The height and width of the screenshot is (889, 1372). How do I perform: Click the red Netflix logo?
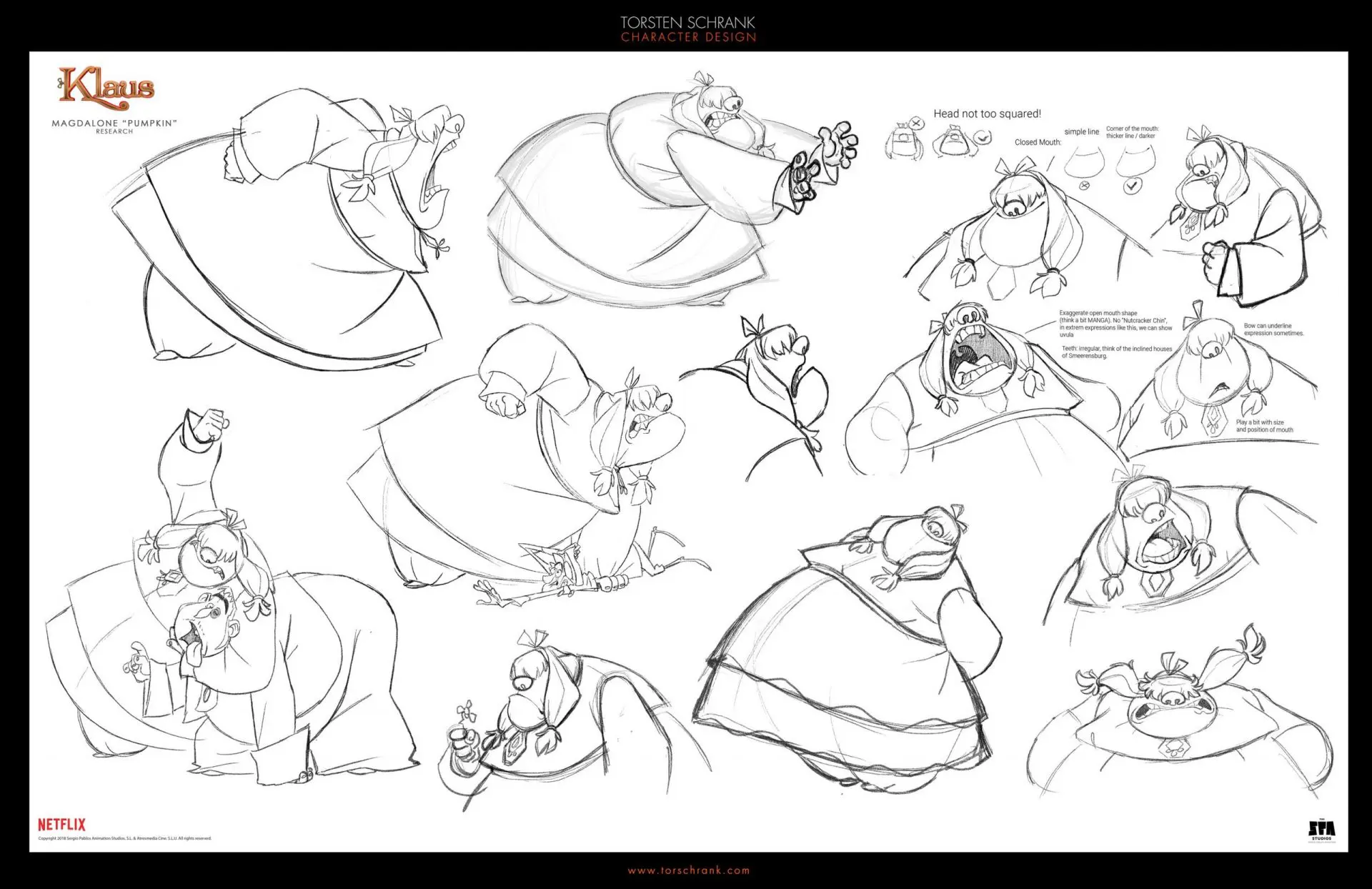[x=61, y=825]
